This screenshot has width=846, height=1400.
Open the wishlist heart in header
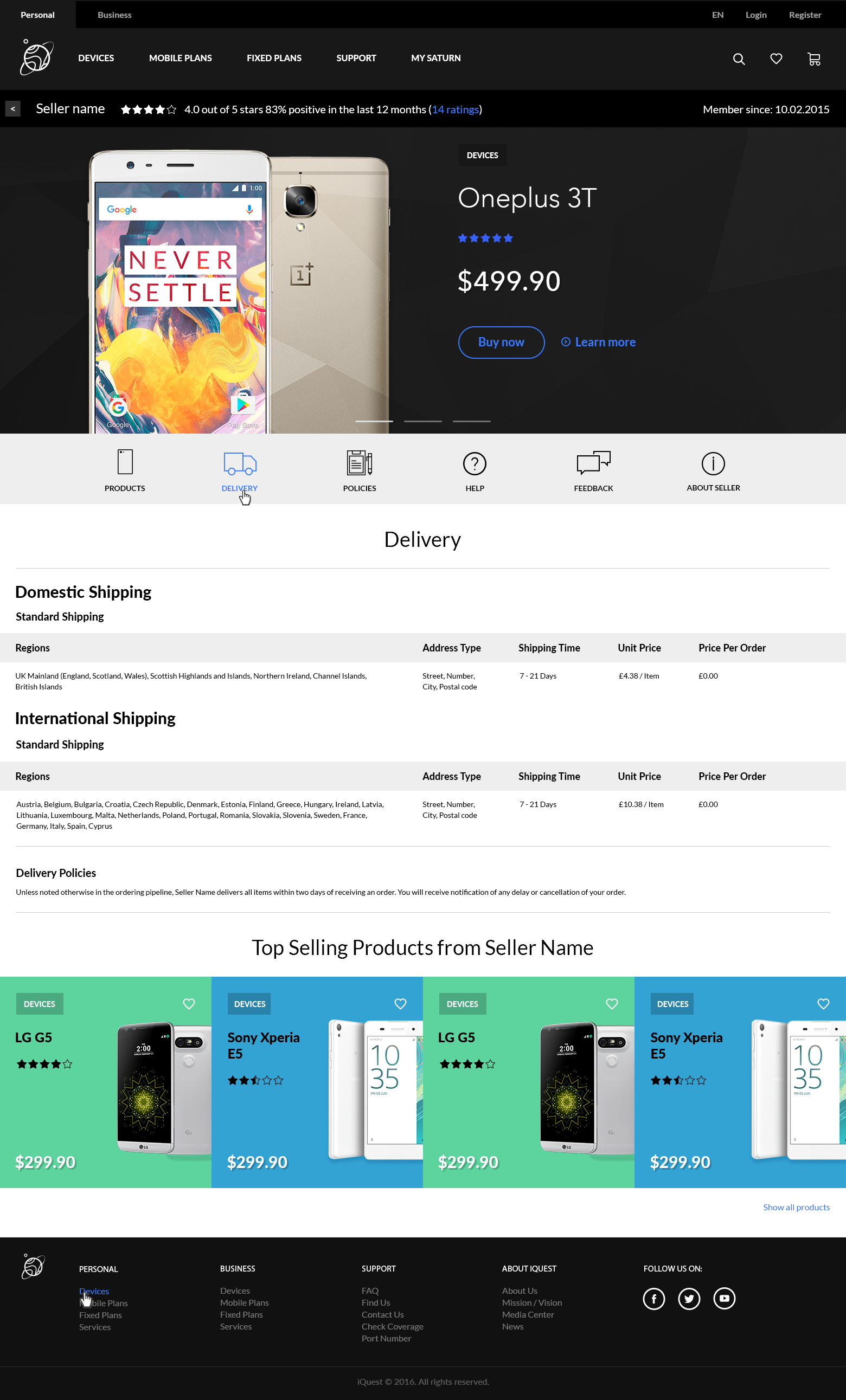[x=775, y=59]
